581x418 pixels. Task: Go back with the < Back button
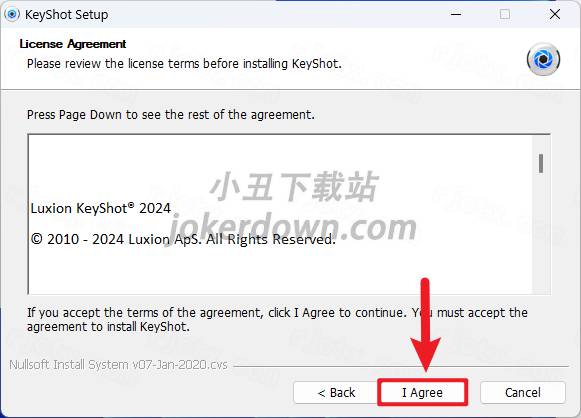pyautogui.click(x=336, y=392)
